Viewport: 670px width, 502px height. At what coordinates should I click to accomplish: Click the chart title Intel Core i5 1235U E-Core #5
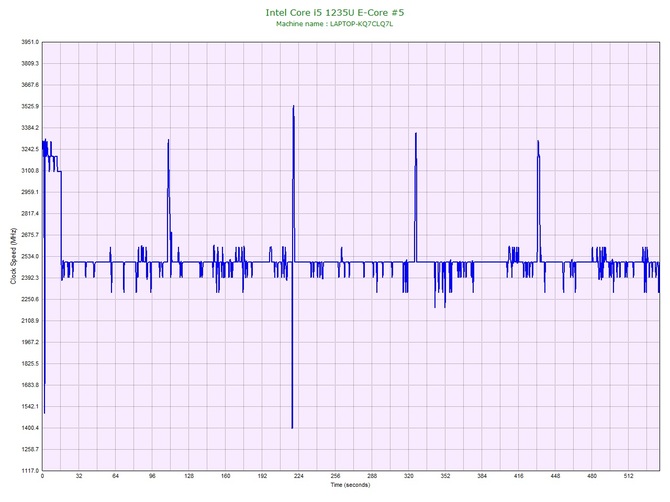[x=335, y=12]
